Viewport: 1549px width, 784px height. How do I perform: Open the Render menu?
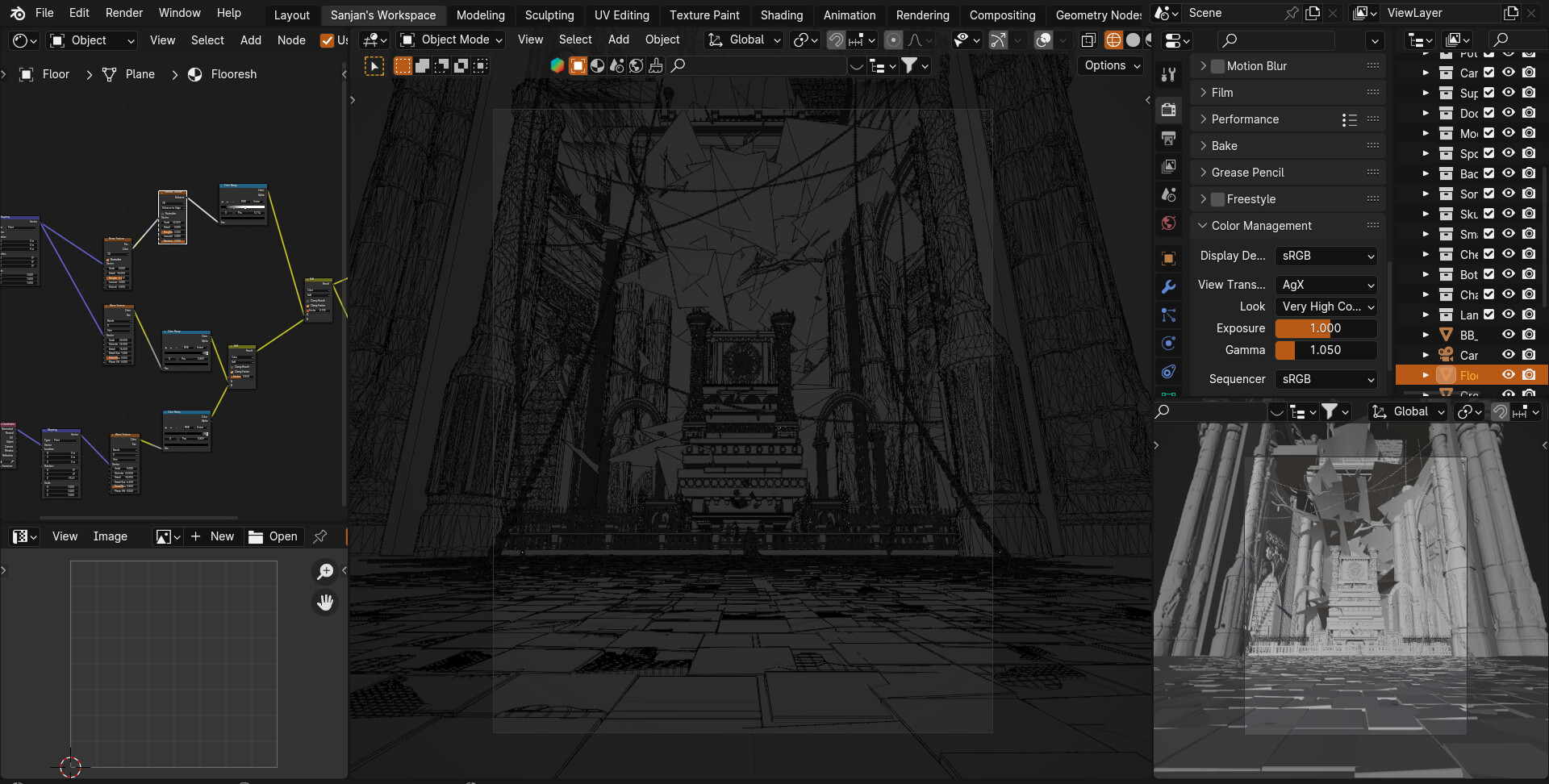[123, 13]
